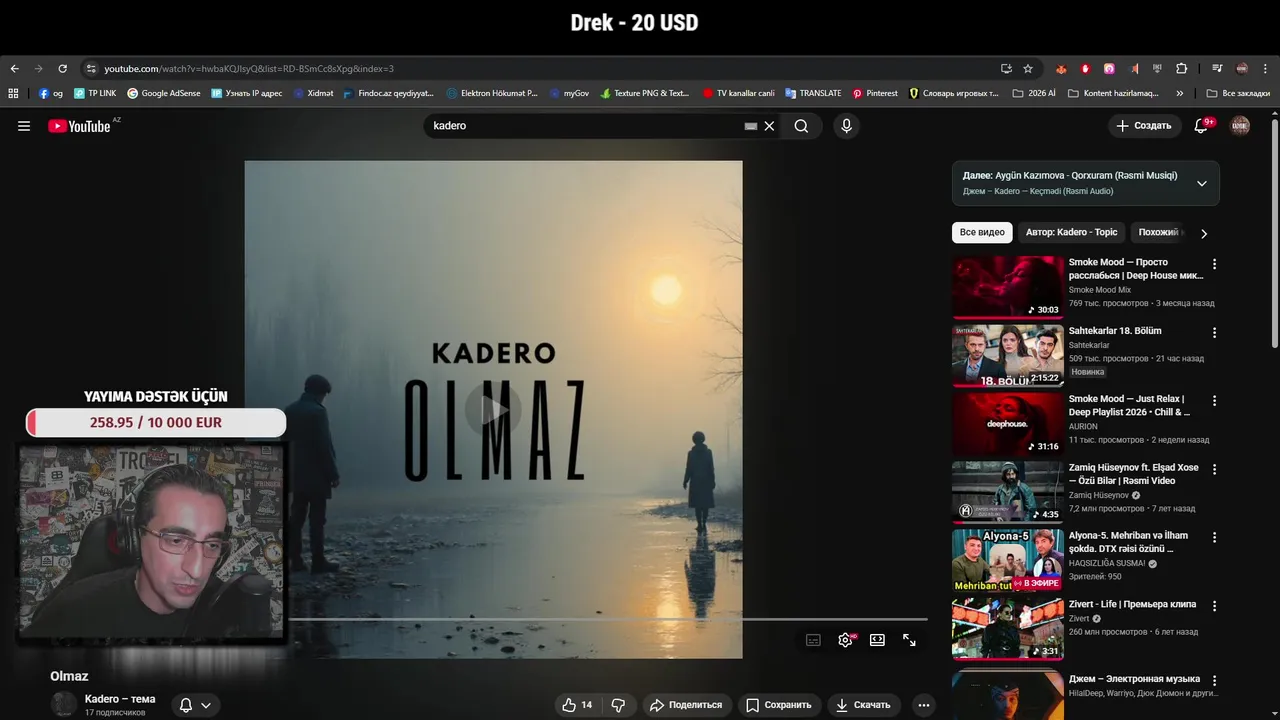Reload the page in the browser
Image resolution: width=1280 pixels, height=720 pixels.
click(x=62, y=69)
